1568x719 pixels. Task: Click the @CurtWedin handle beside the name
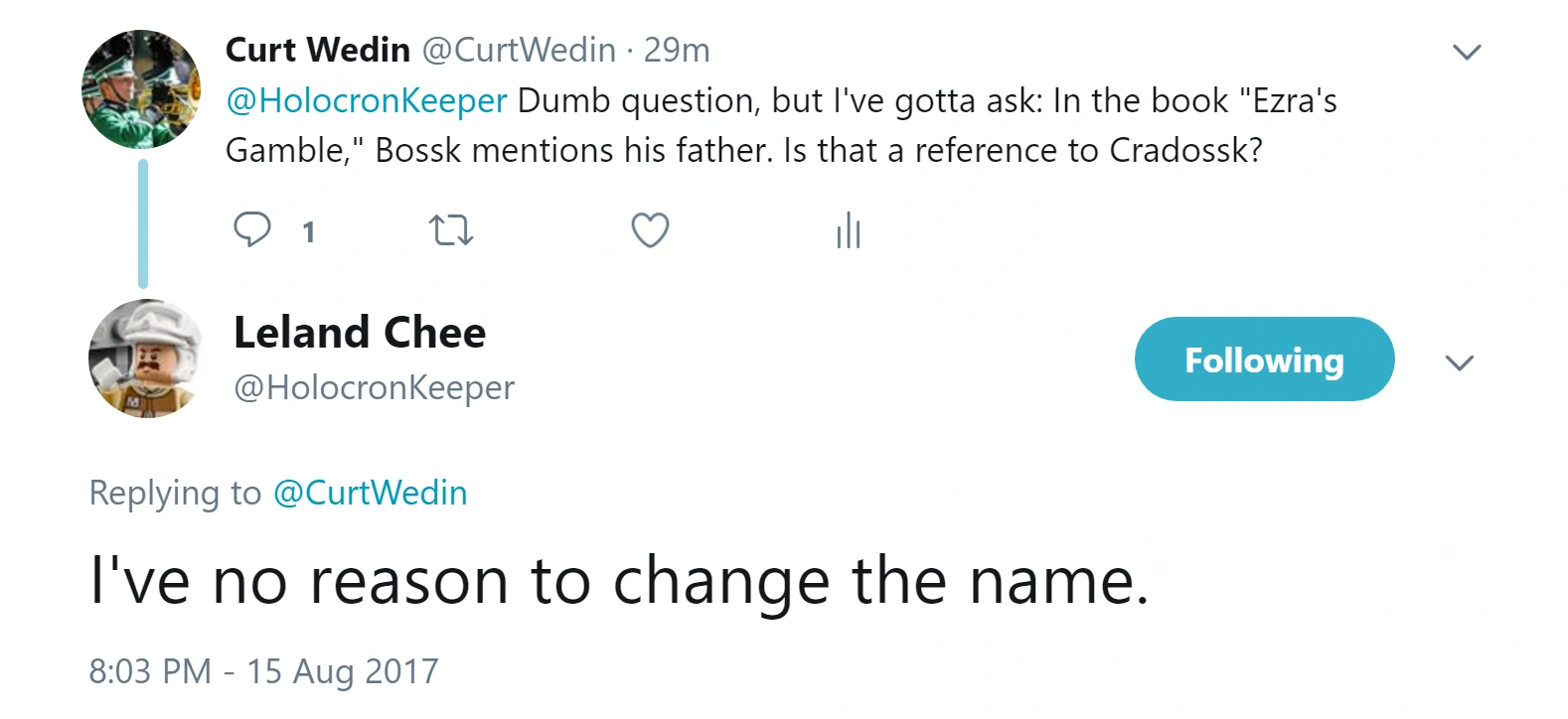point(519,50)
